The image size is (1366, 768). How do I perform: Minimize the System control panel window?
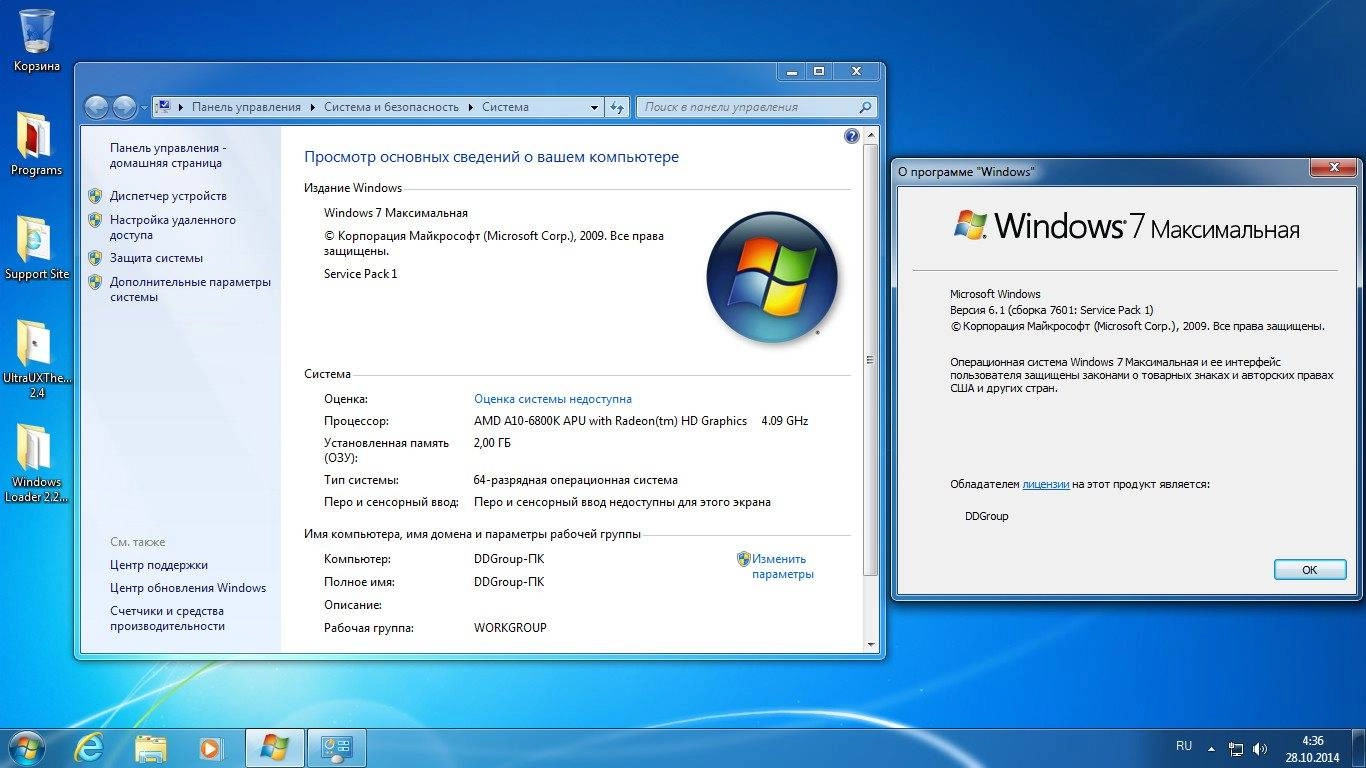tap(791, 71)
